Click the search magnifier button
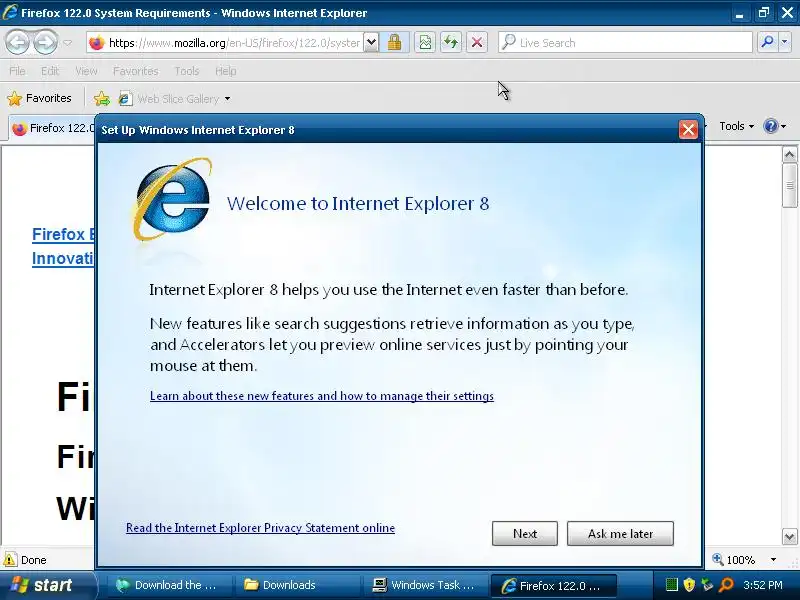The height and width of the screenshot is (600, 800). coord(767,42)
